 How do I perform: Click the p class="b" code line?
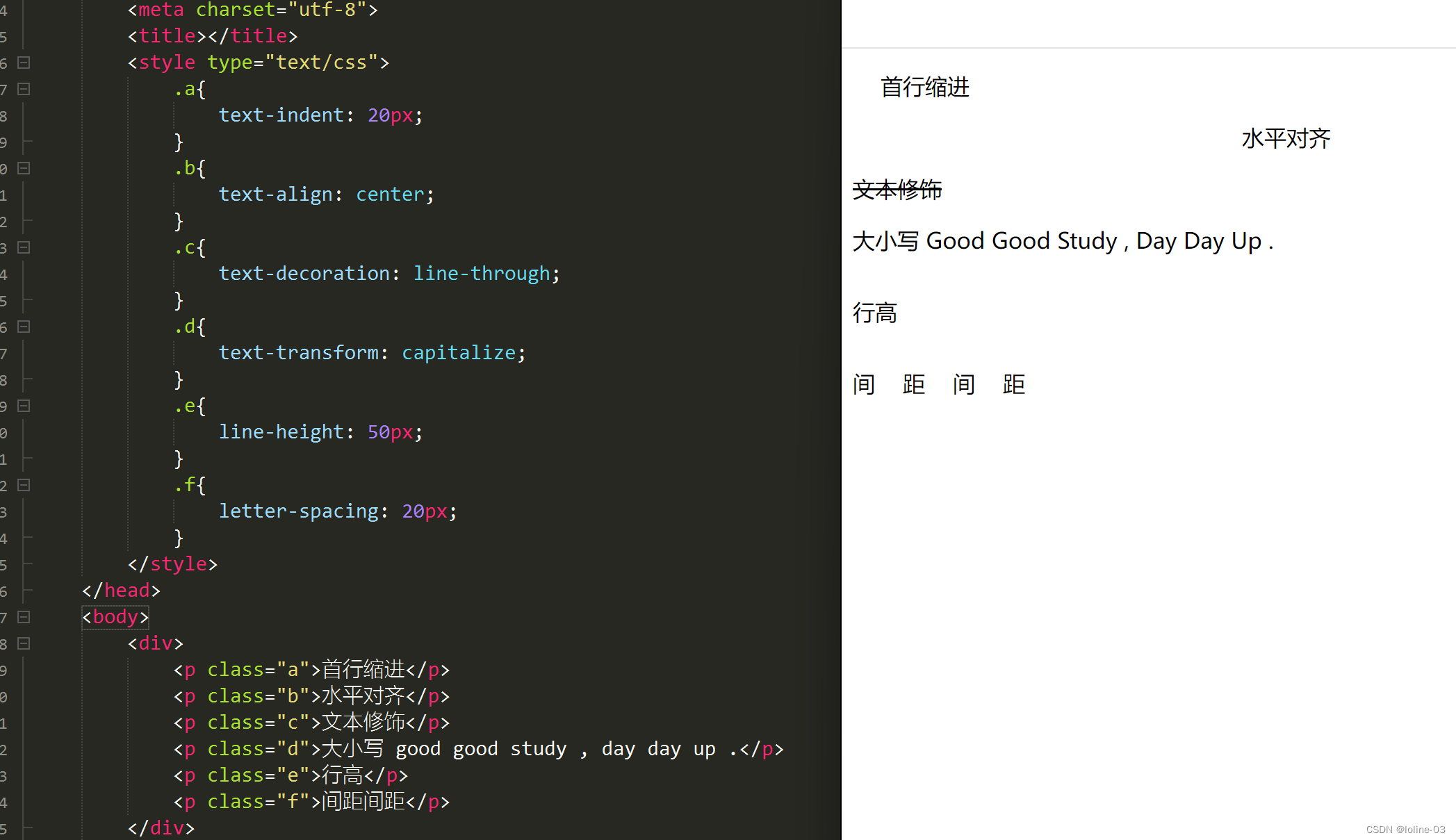point(312,696)
